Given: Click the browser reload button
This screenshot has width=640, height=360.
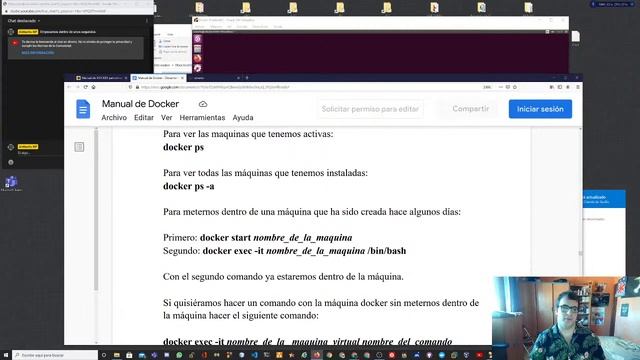Looking at the screenshot, I should click(85, 87).
